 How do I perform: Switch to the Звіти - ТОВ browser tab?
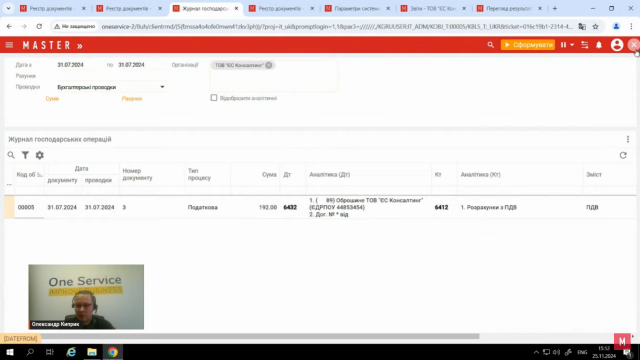point(433,9)
